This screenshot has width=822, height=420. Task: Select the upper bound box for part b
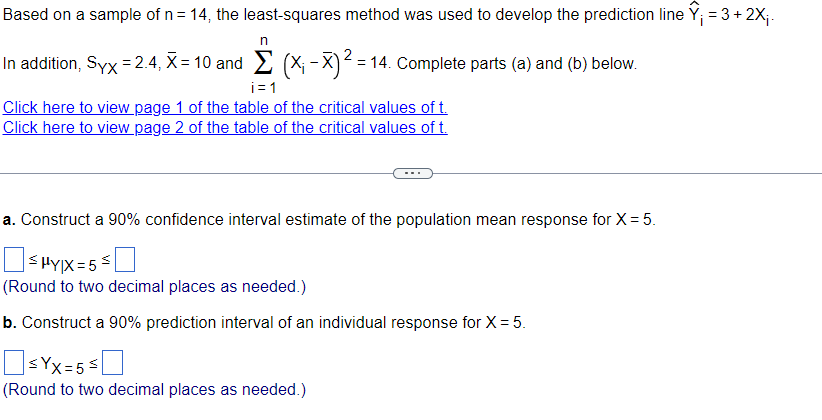[113, 363]
